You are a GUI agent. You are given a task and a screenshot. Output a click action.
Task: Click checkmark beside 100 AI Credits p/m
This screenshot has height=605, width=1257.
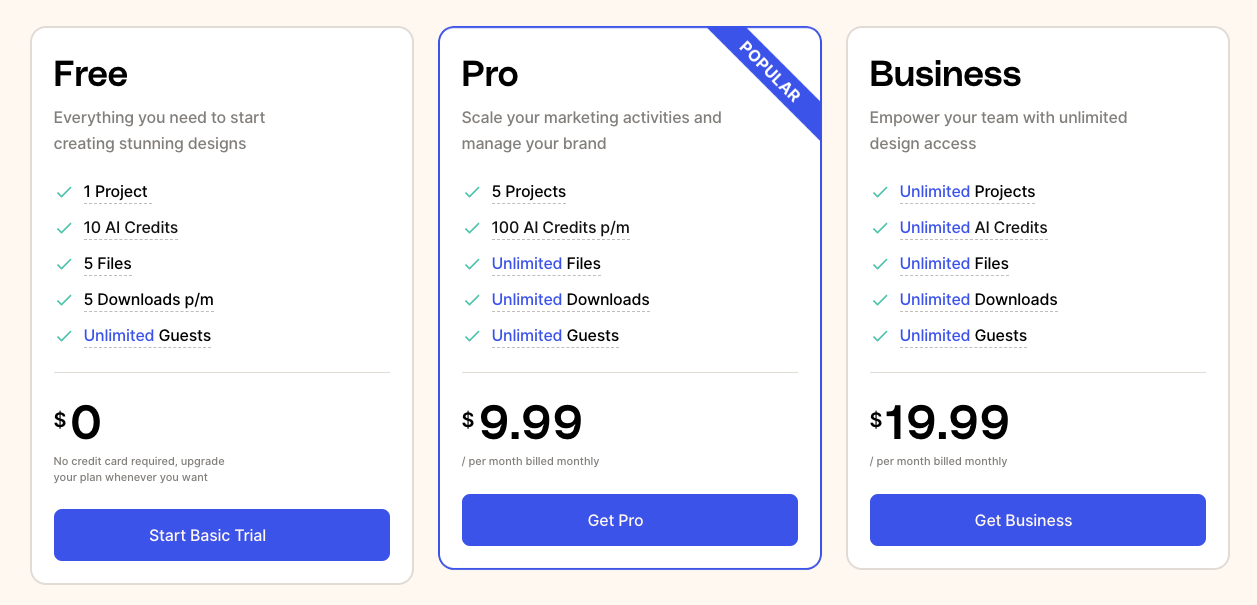point(472,228)
